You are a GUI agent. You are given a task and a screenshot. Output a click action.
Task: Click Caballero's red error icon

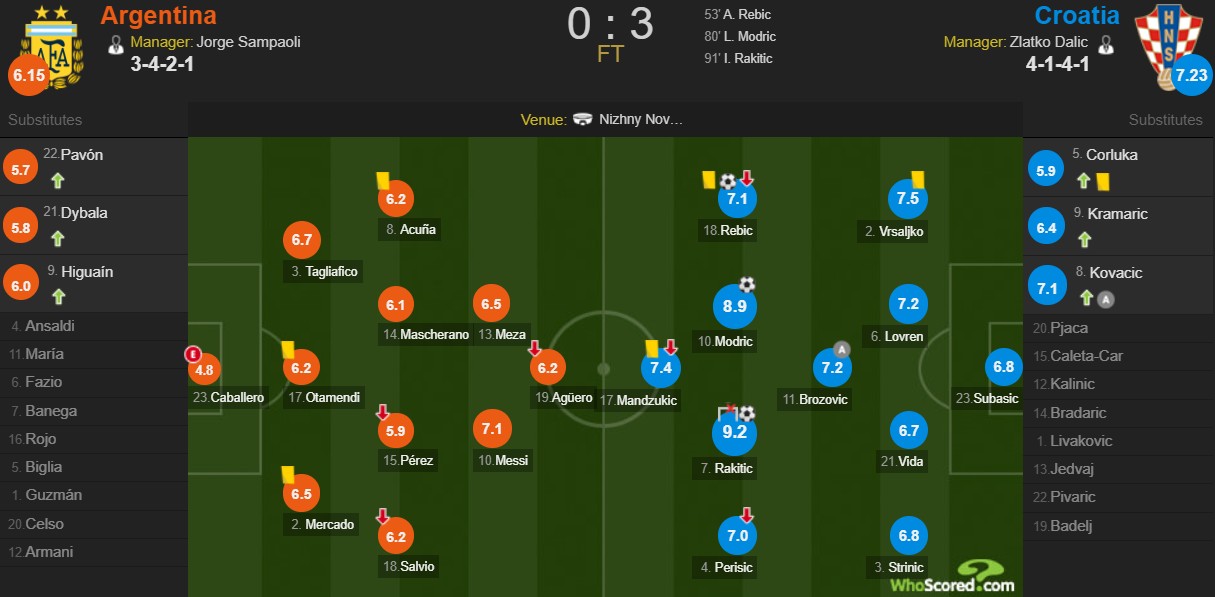(192, 354)
